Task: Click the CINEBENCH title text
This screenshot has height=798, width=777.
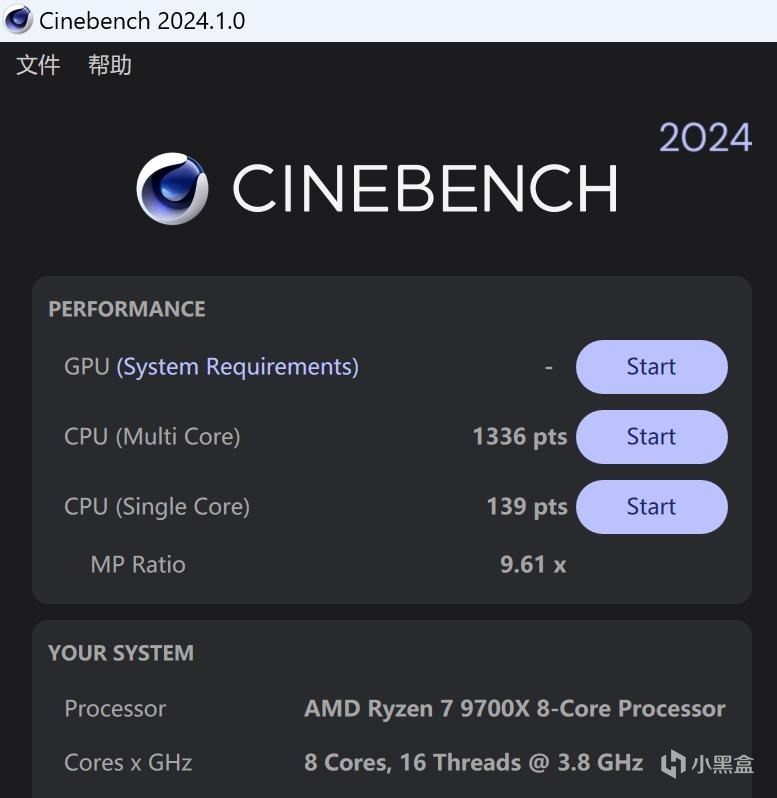Action: [x=424, y=188]
